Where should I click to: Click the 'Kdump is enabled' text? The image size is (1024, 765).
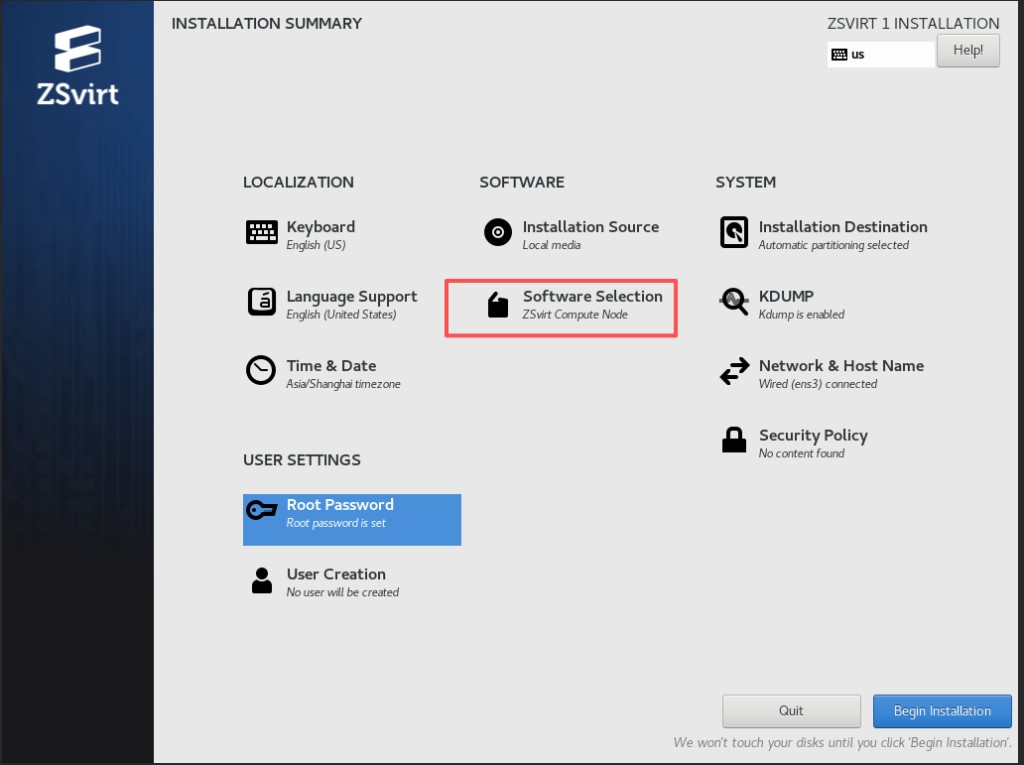point(801,314)
